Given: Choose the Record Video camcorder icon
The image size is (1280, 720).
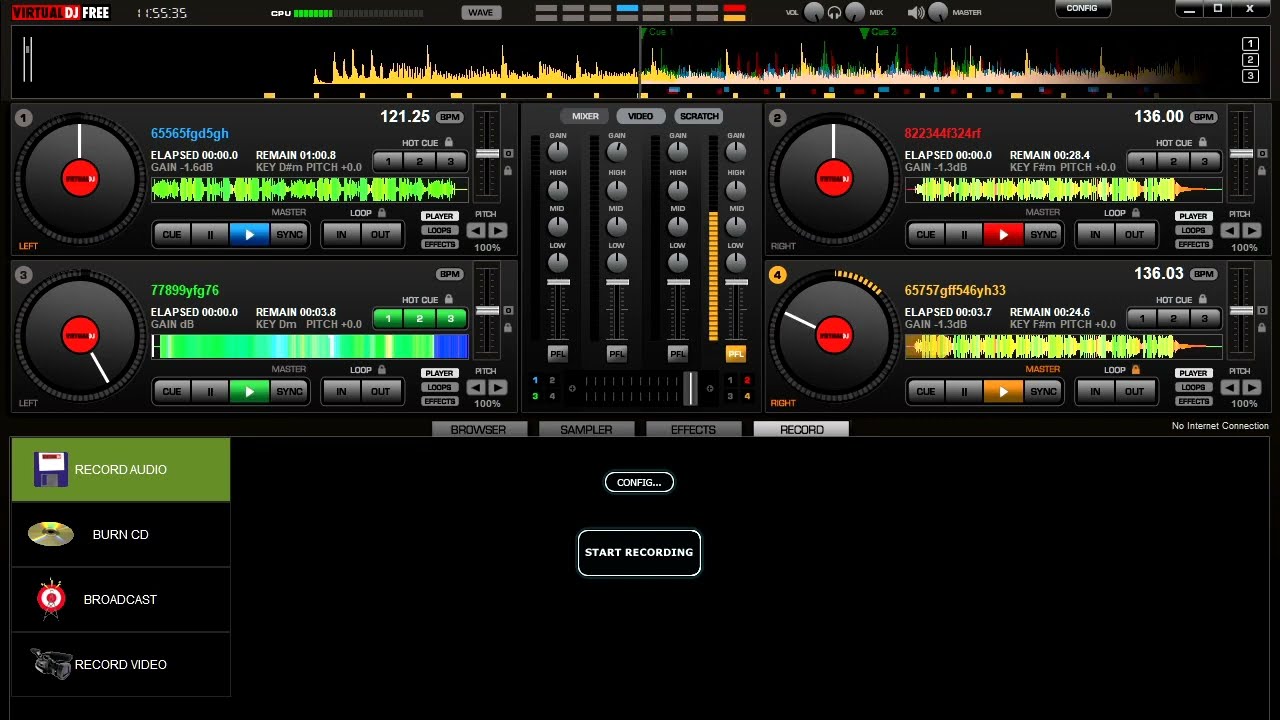Looking at the screenshot, I should coord(51,664).
